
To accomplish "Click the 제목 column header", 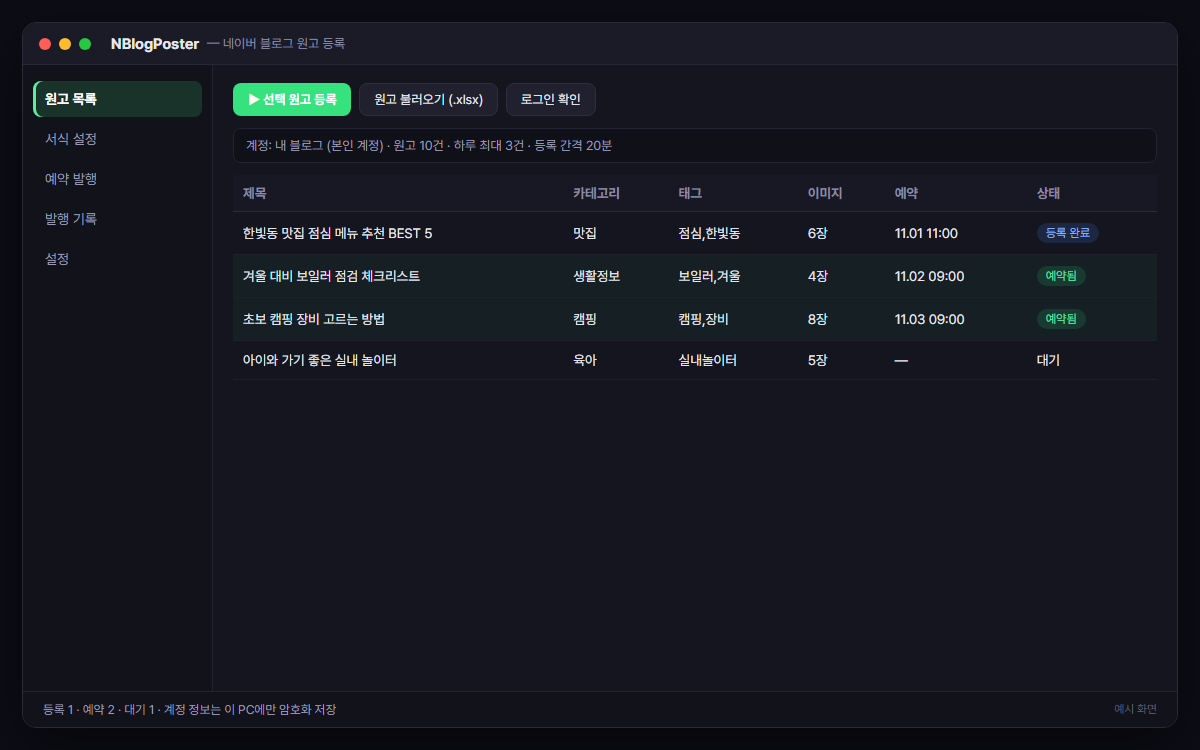I will coord(255,193).
